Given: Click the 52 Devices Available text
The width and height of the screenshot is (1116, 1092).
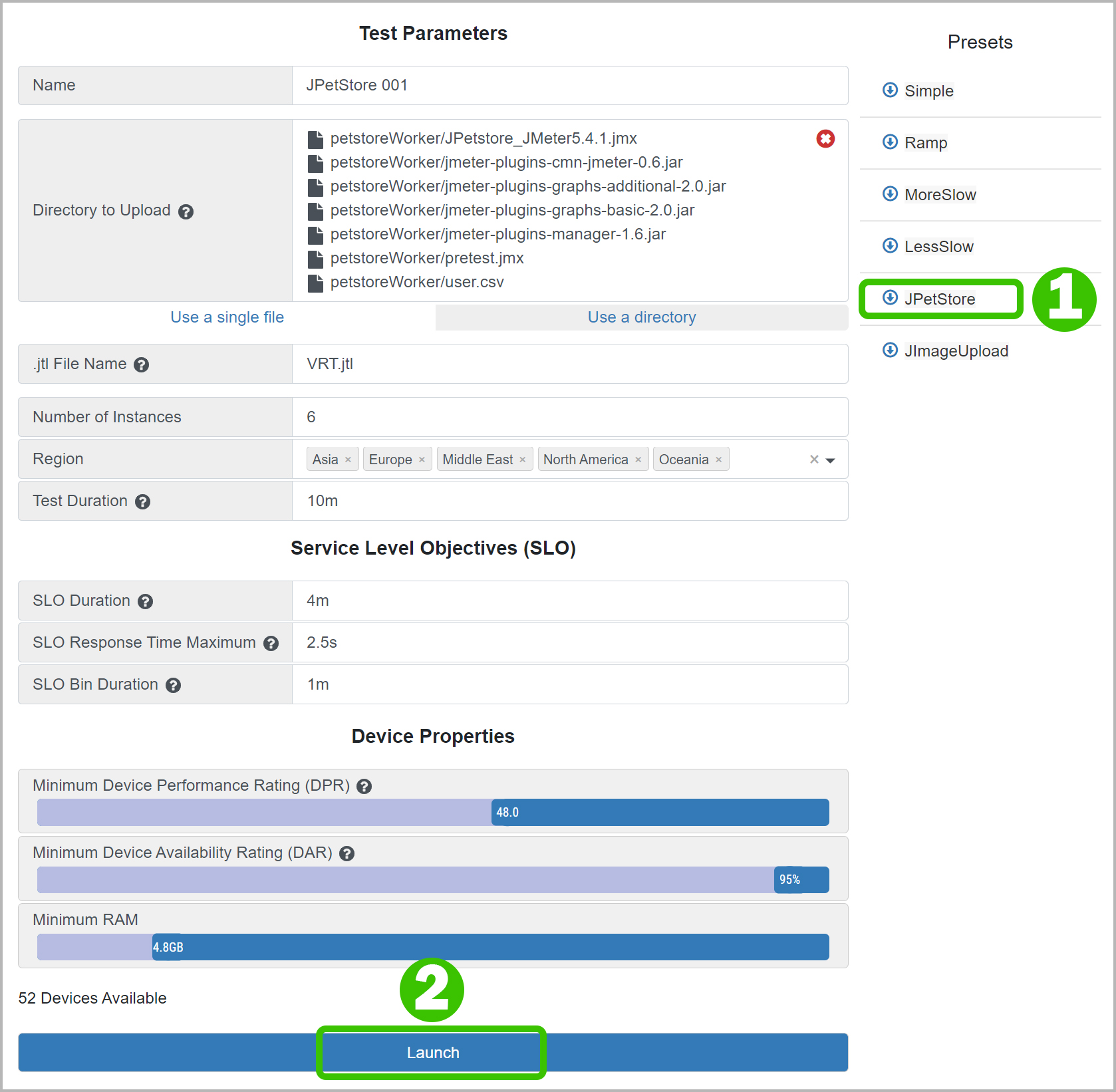Looking at the screenshot, I should tap(92, 998).
